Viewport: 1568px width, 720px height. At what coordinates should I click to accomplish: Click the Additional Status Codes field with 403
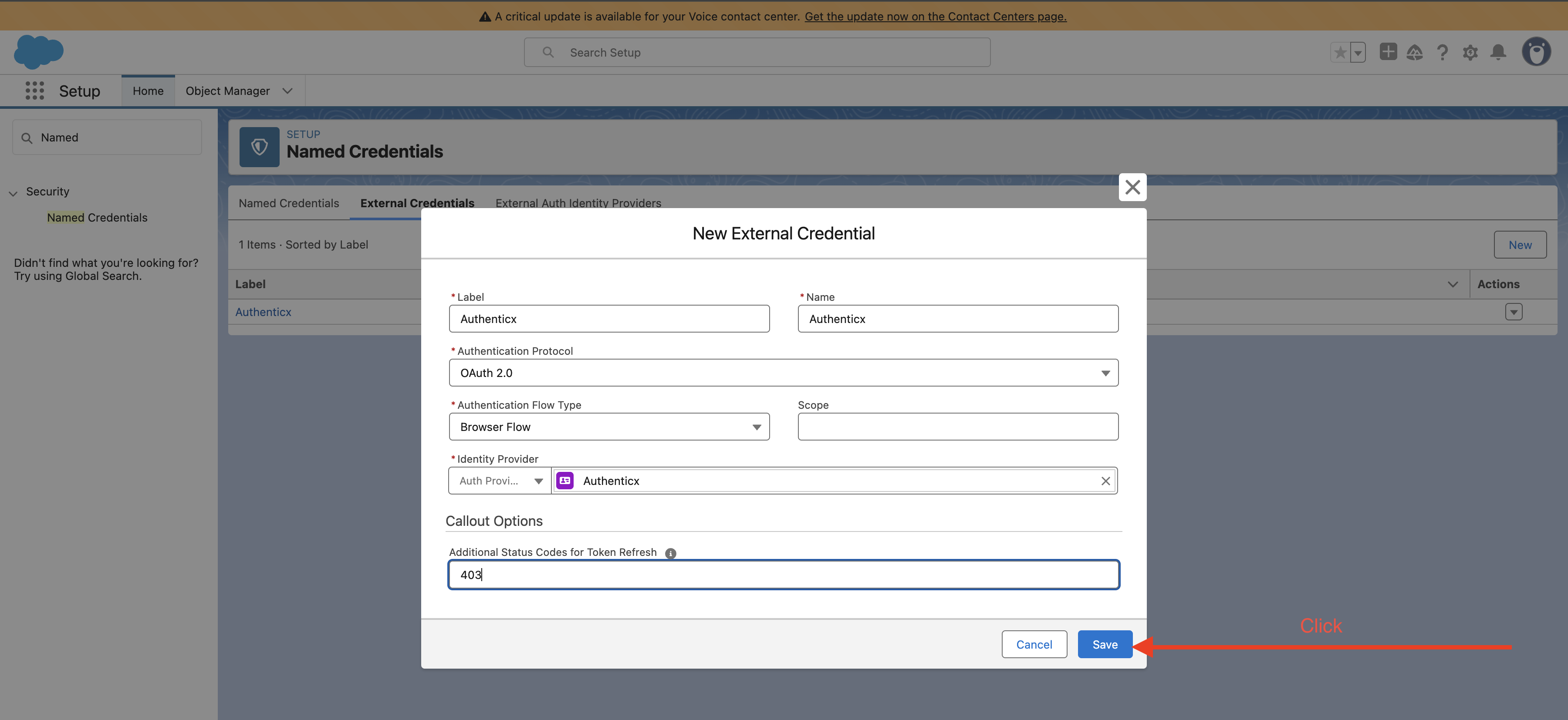784,575
